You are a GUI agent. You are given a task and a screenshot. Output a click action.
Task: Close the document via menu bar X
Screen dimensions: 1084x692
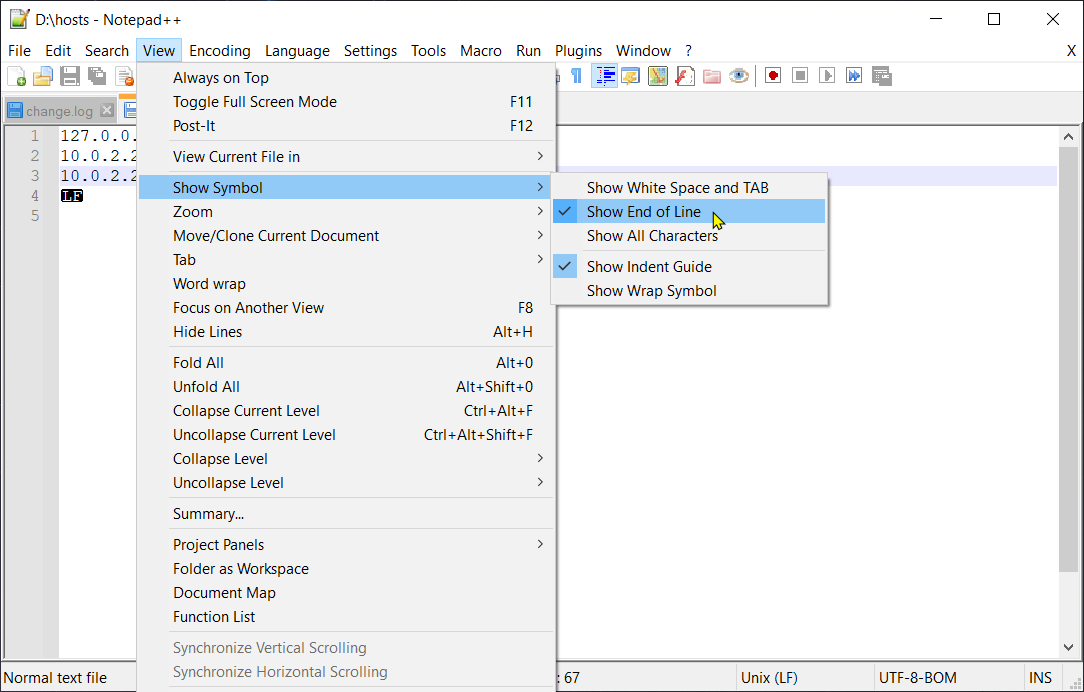tap(1071, 50)
